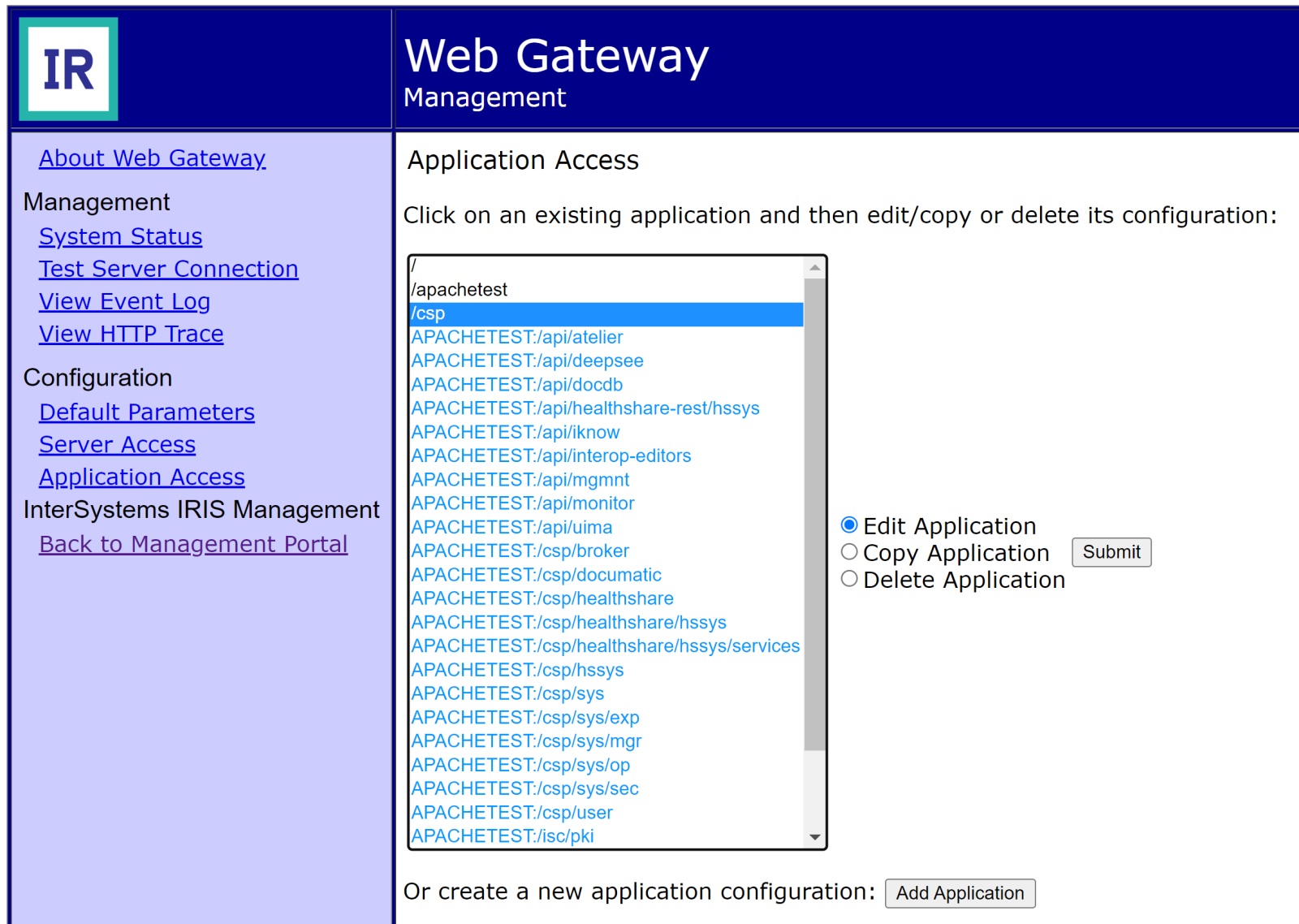Pick APACHETEST:/csp/sys/mgr from the list

(x=526, y=741)
